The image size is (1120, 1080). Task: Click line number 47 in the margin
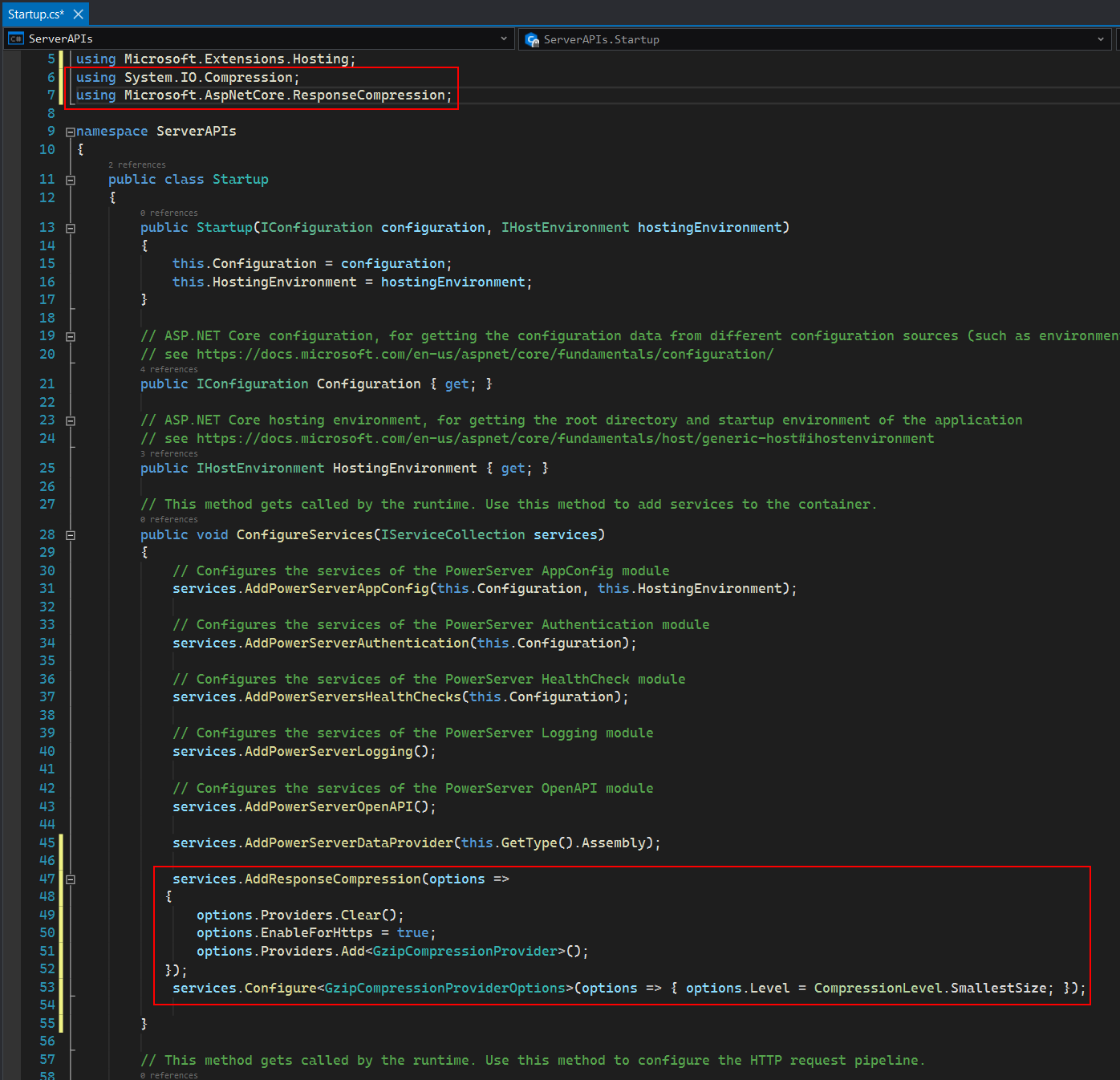coord(47,879)
